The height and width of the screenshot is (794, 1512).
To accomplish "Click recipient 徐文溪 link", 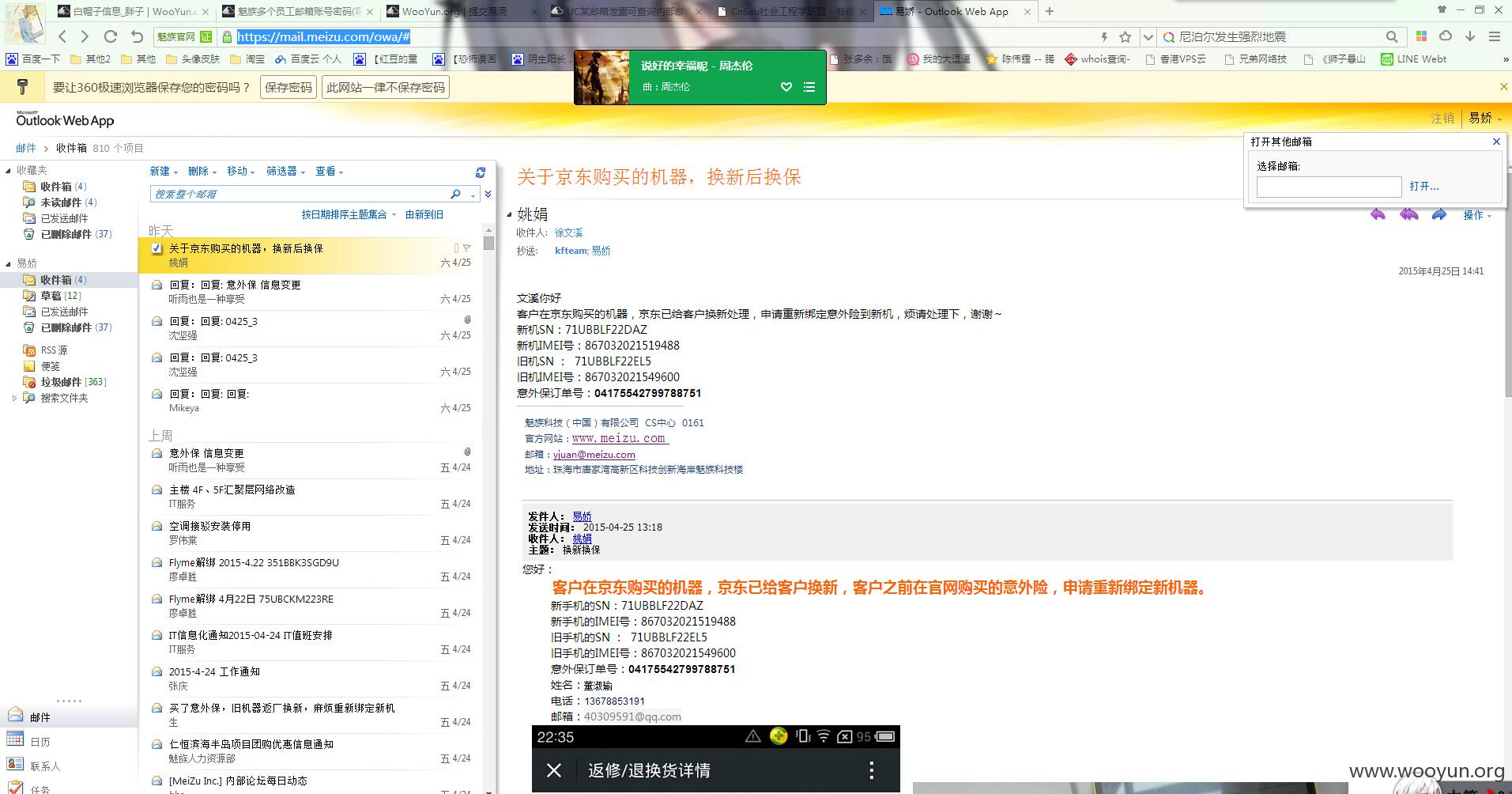I will [568, 233].
